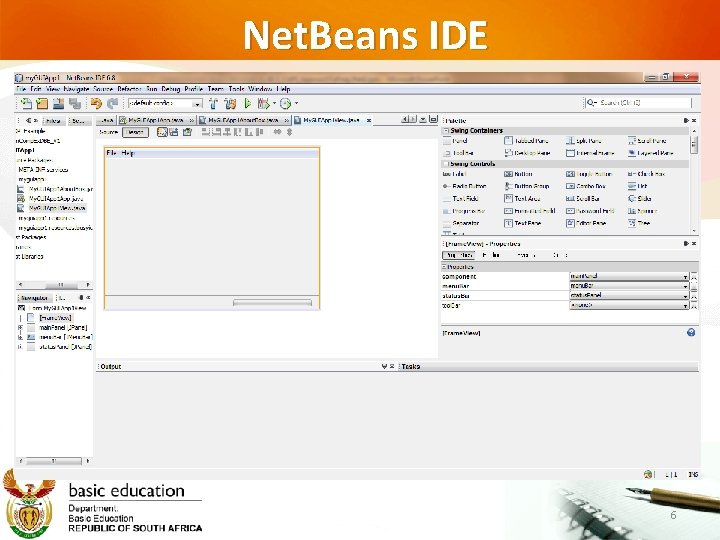720x540 pixels.
Task: Collapse the Swing Controls palette section
Action: pyautogui.click(x=446, y=163)
